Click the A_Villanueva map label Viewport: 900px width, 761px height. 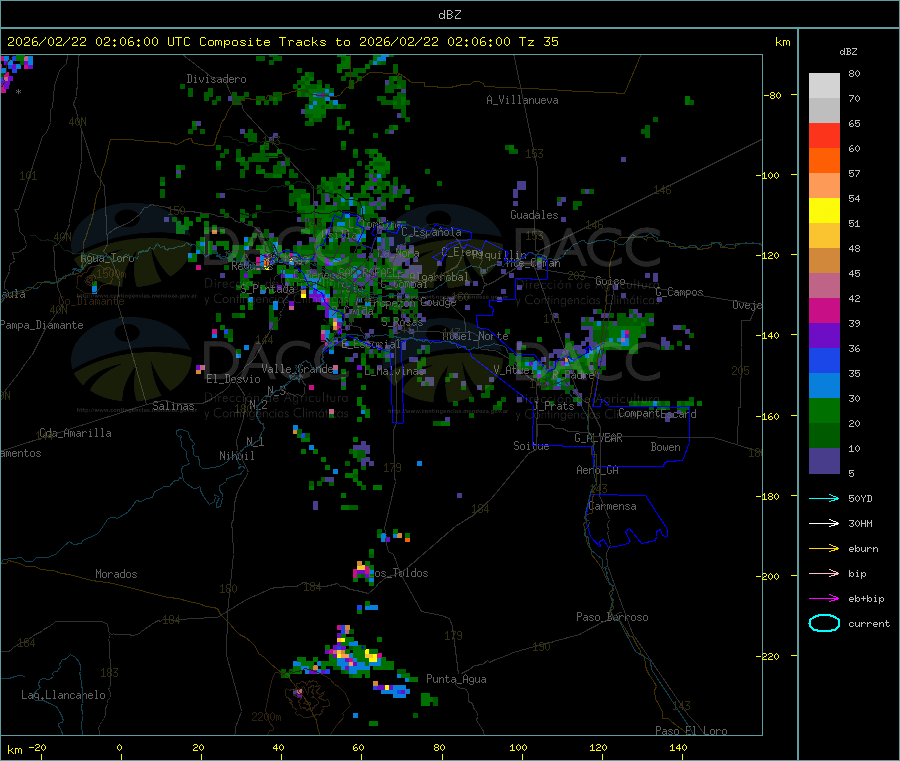pos(522,100)
